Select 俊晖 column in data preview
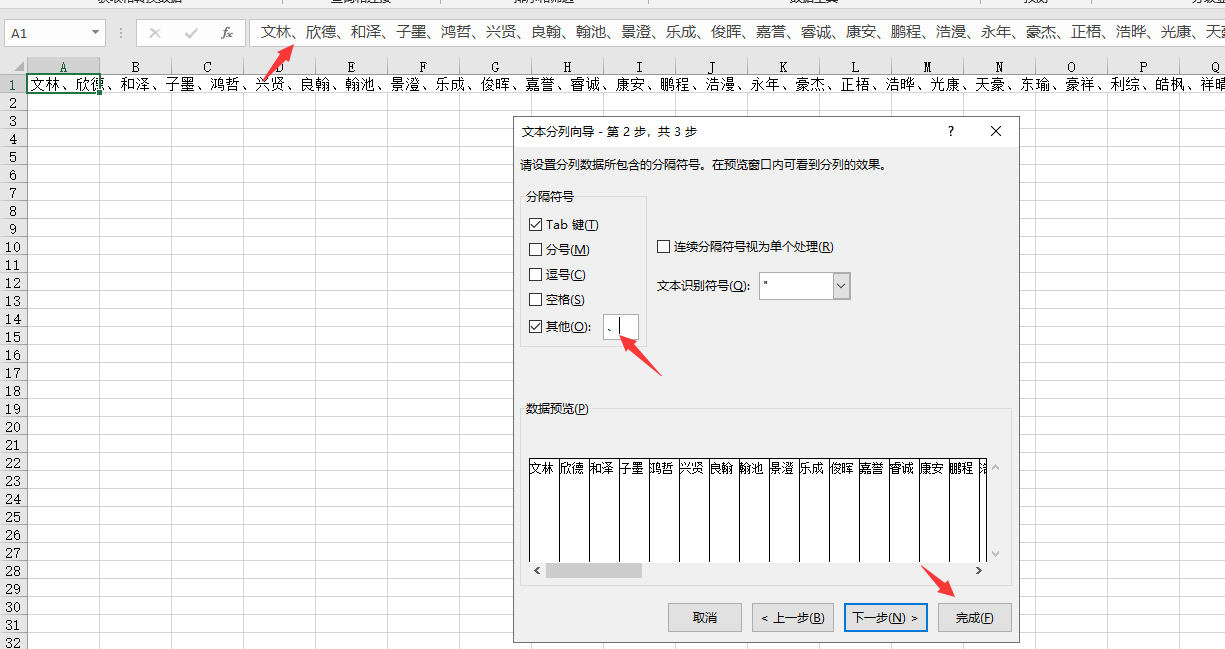The image size is (1225, 649). [x=844, y=510]
